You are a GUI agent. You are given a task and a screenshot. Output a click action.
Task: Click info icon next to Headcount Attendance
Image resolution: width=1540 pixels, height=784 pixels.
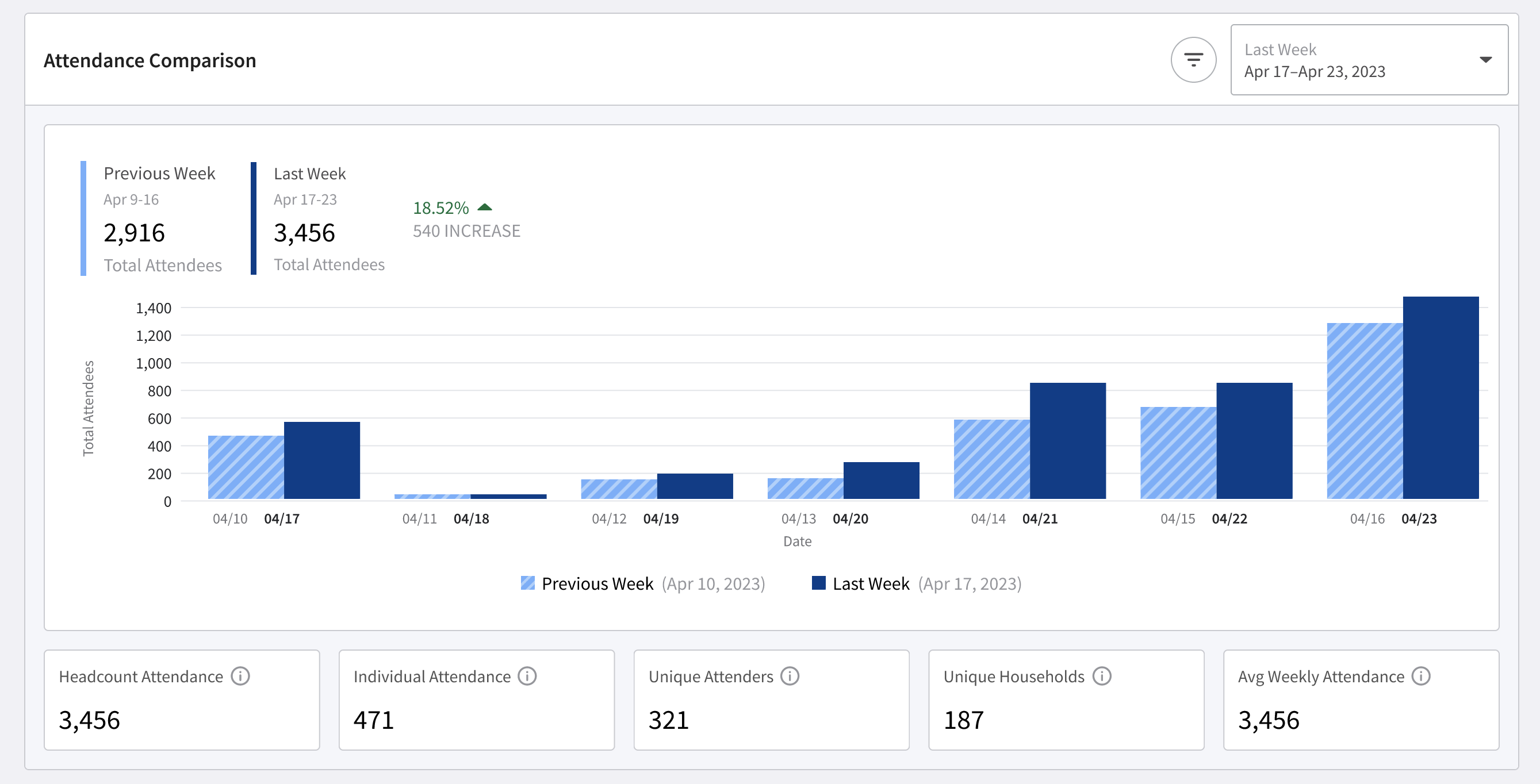pyautogui.click(x=240, y=676)
